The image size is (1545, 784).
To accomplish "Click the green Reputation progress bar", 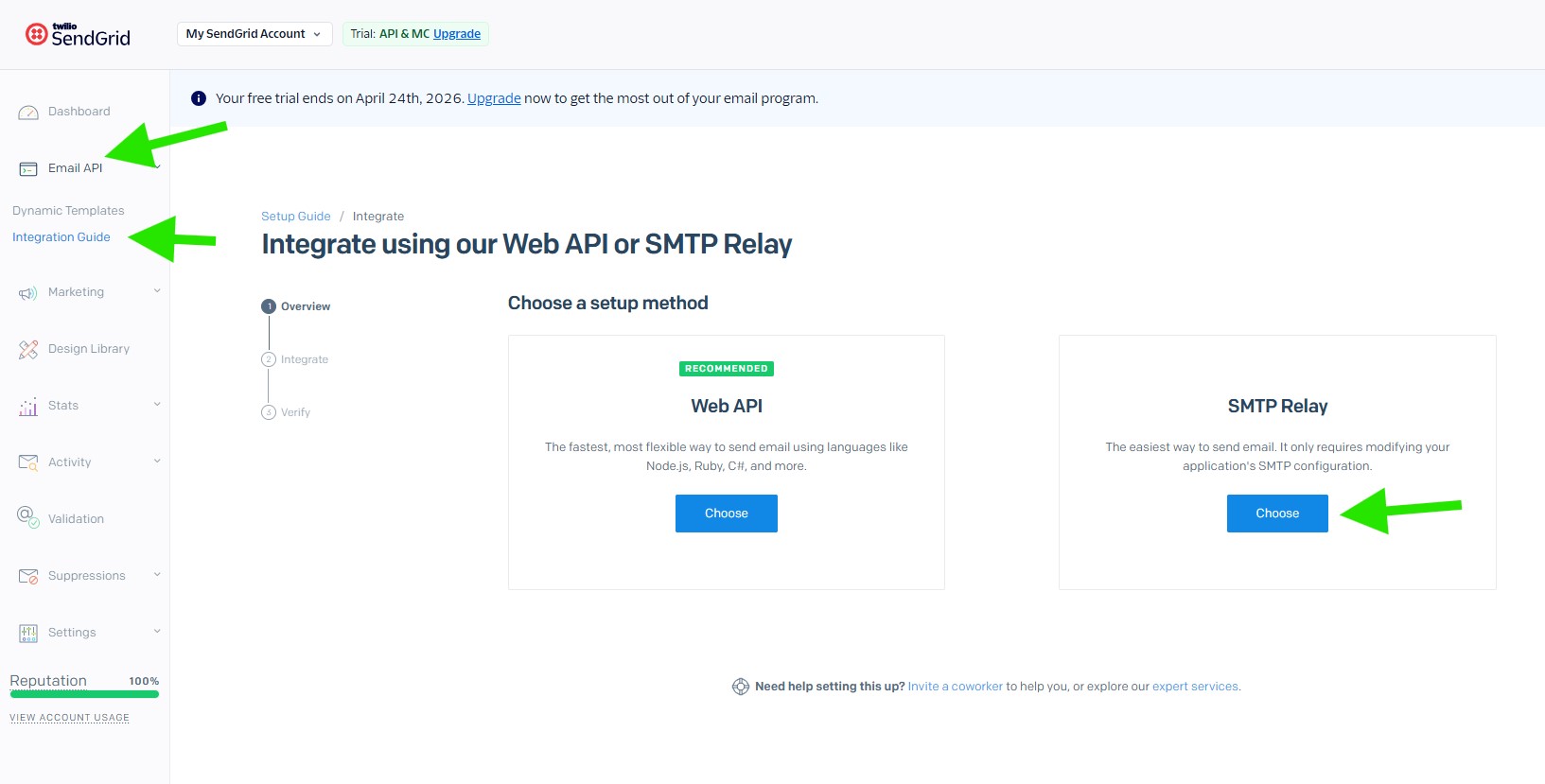I will [84, 694].
